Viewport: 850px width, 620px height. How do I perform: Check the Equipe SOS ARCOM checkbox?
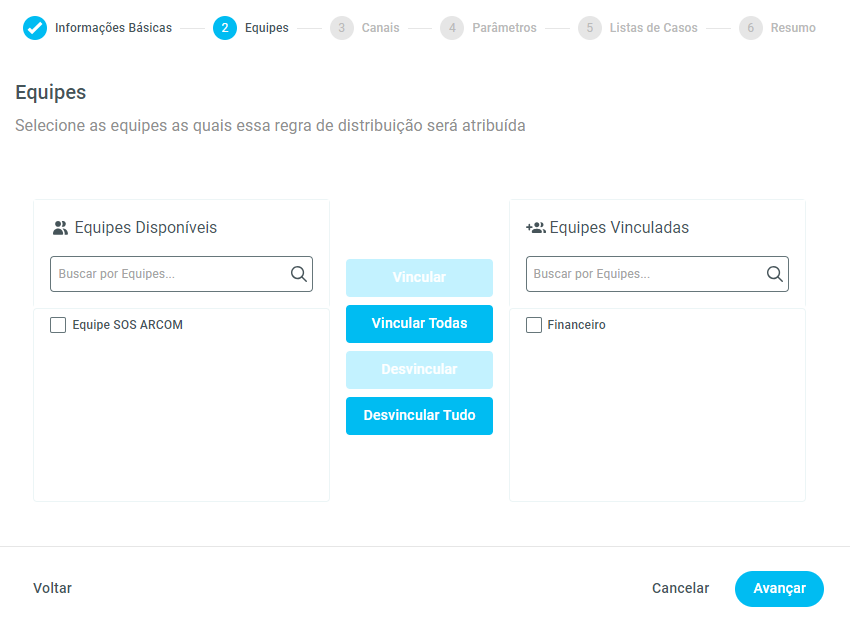[58, 325]
